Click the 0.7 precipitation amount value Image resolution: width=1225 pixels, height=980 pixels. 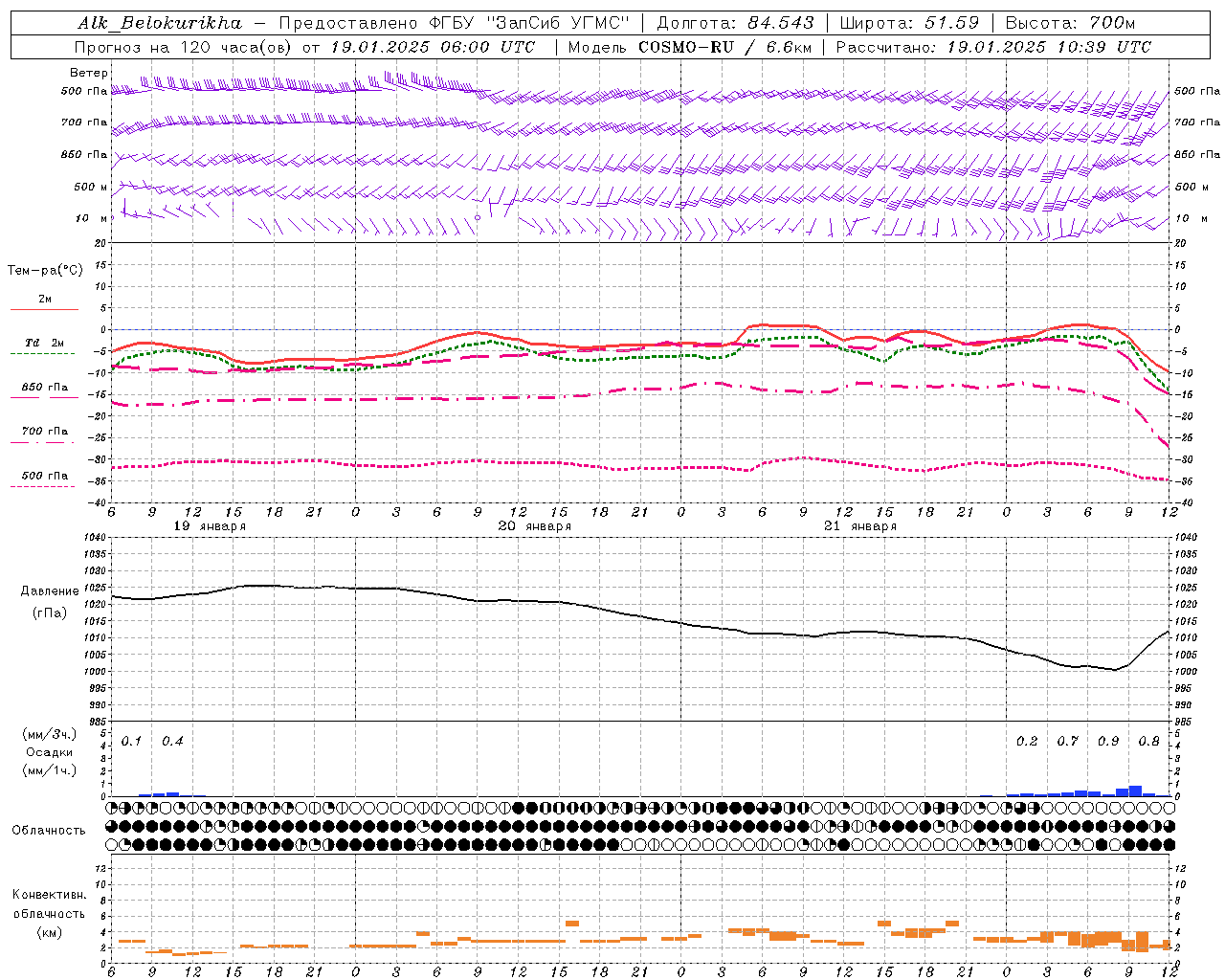(1067, 741)
